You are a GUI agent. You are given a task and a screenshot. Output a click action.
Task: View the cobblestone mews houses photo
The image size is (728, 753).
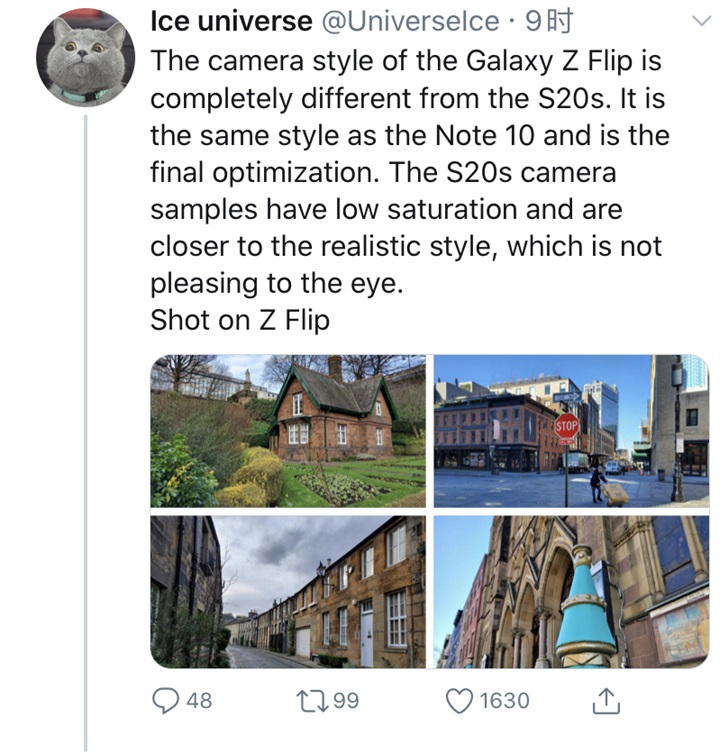click(x=288, y=592)
